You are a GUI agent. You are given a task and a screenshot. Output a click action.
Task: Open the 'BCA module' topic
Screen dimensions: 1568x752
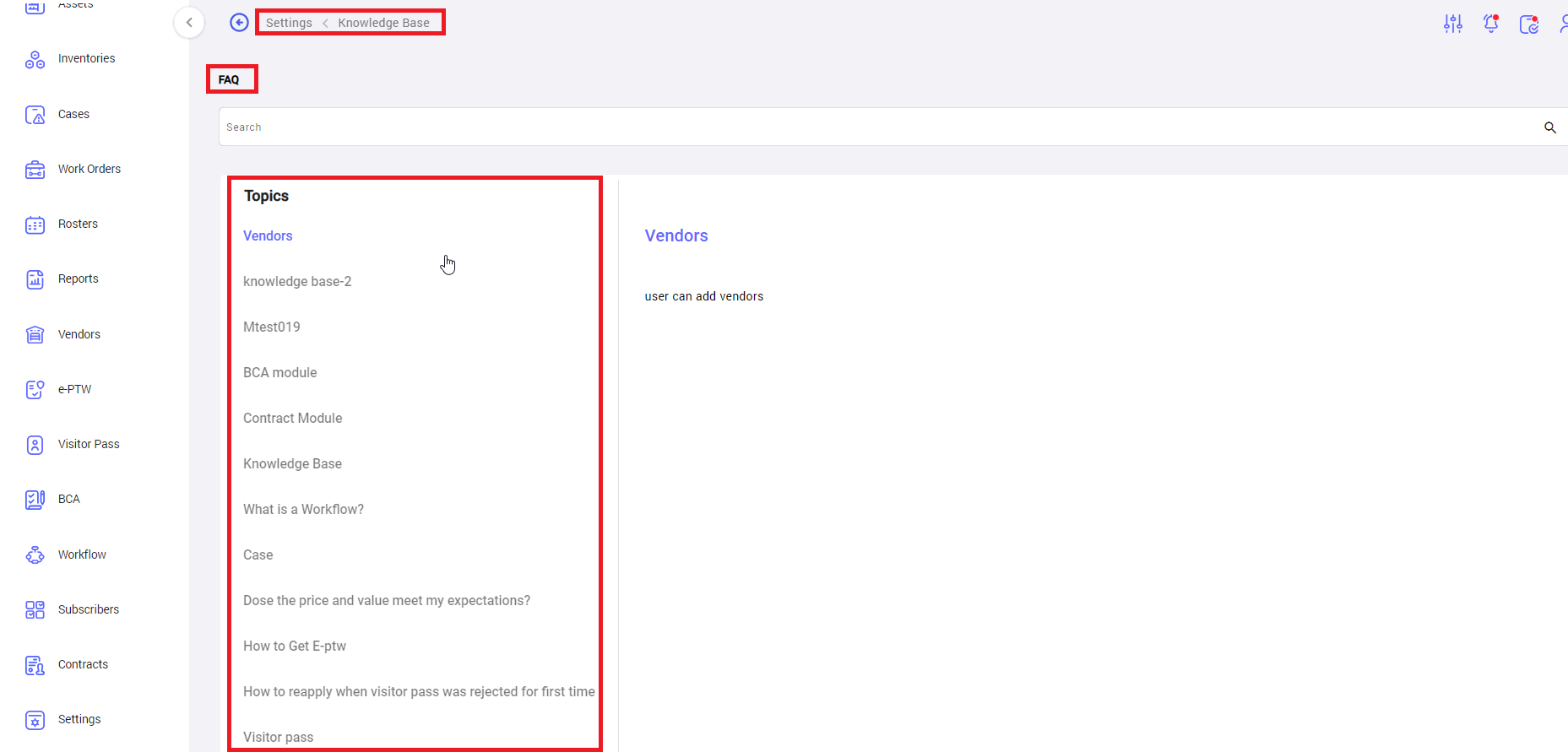point(280,372)
